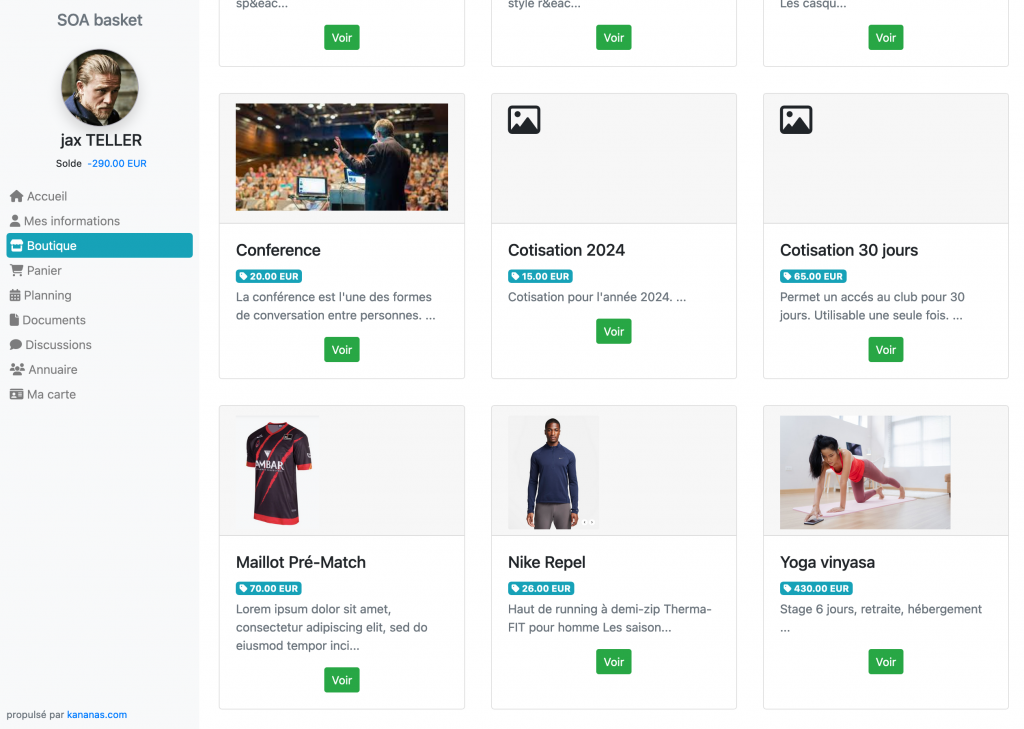The width and height of the screenshot is (1024, 729).
Task: Click the Haut de running description
Action: [609, 618]
